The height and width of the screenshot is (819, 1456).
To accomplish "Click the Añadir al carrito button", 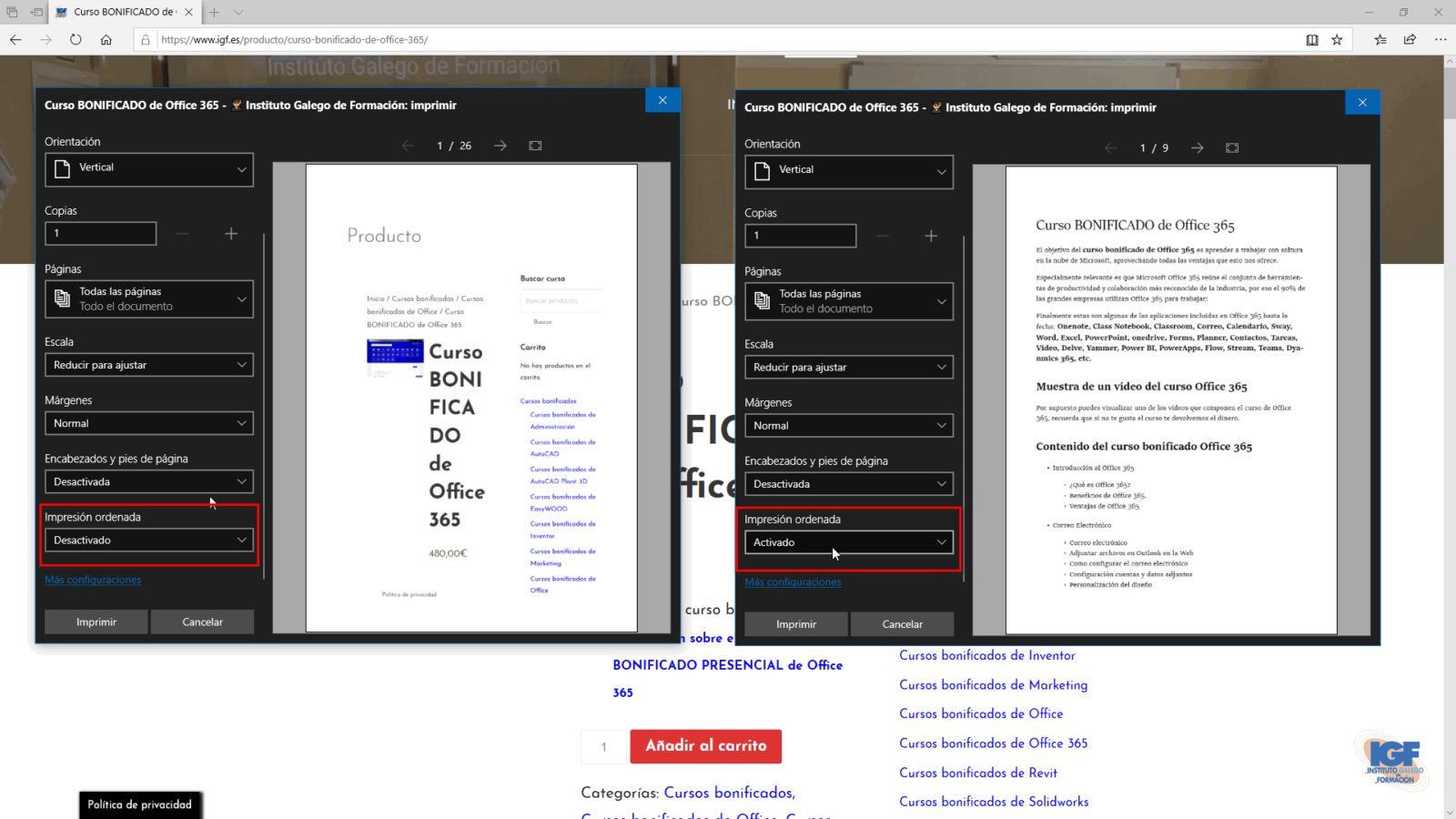I will [705, 746].
